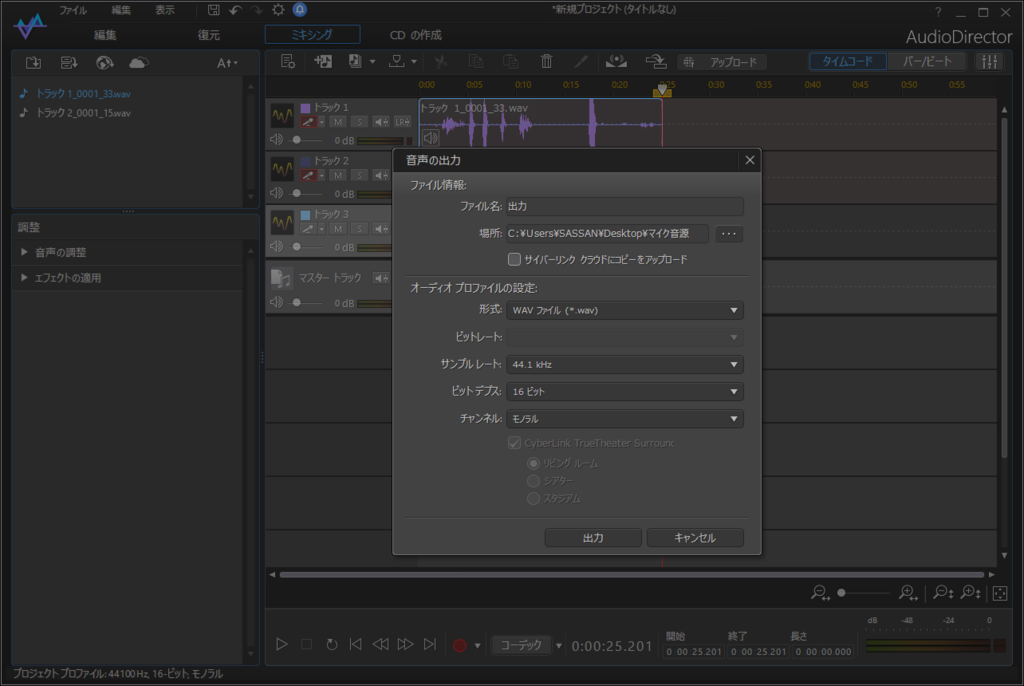This screenshot has width=1024, height=686.
Task: Open the download from web globe icon
Action: coord(104,63)
